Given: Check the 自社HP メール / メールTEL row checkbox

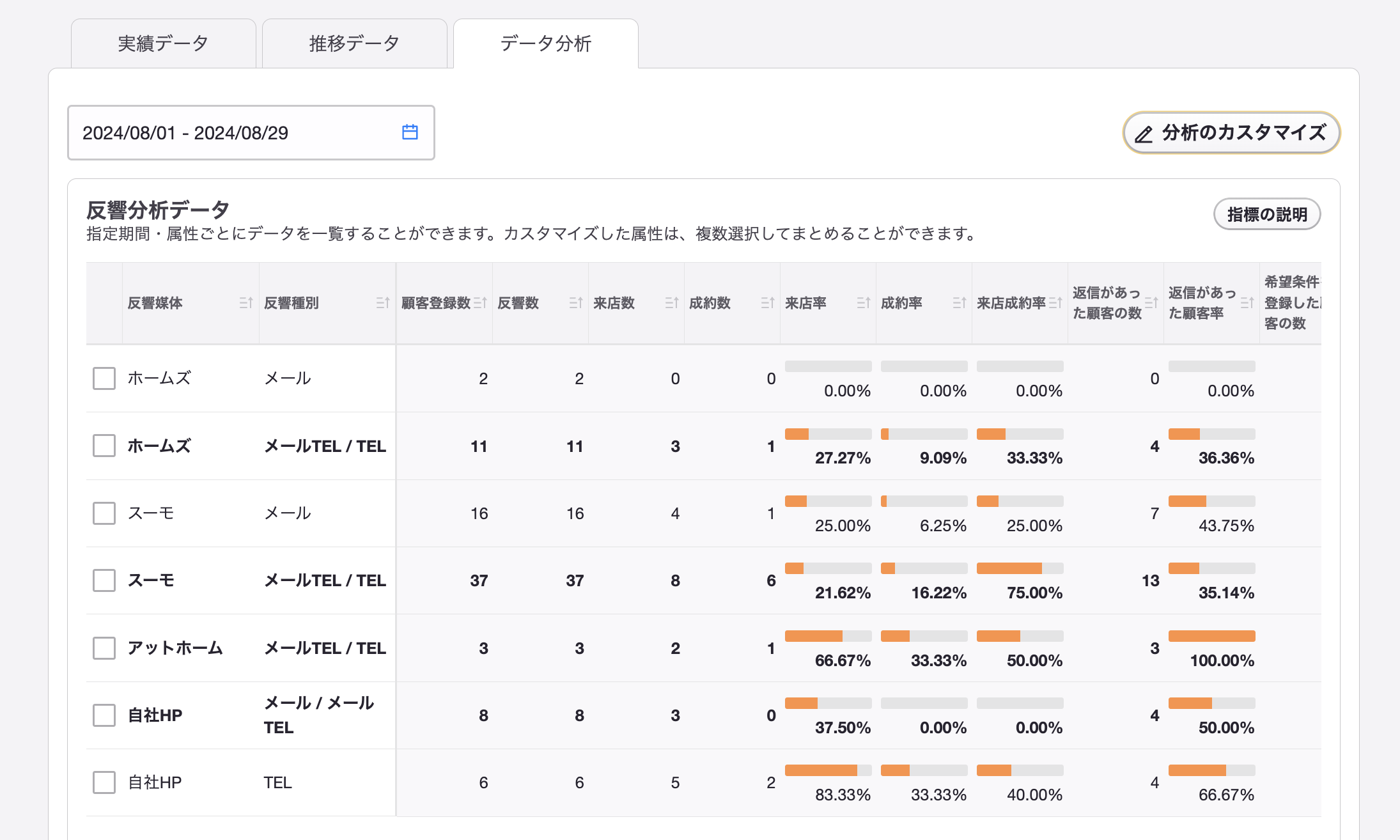Looking at the screenshot, I should coord(104,715).
